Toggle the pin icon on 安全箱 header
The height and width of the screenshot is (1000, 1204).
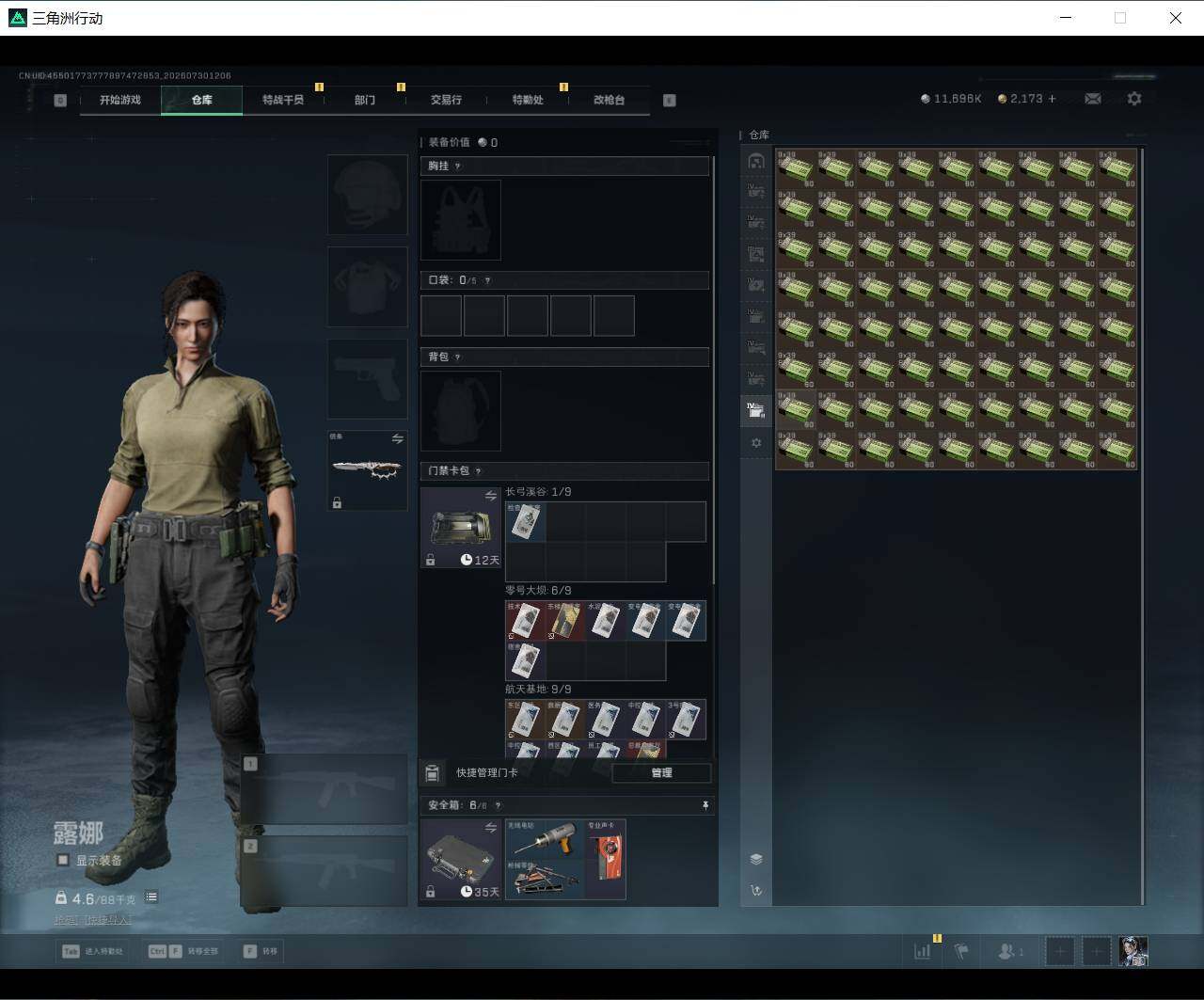[x=705, y=805]
